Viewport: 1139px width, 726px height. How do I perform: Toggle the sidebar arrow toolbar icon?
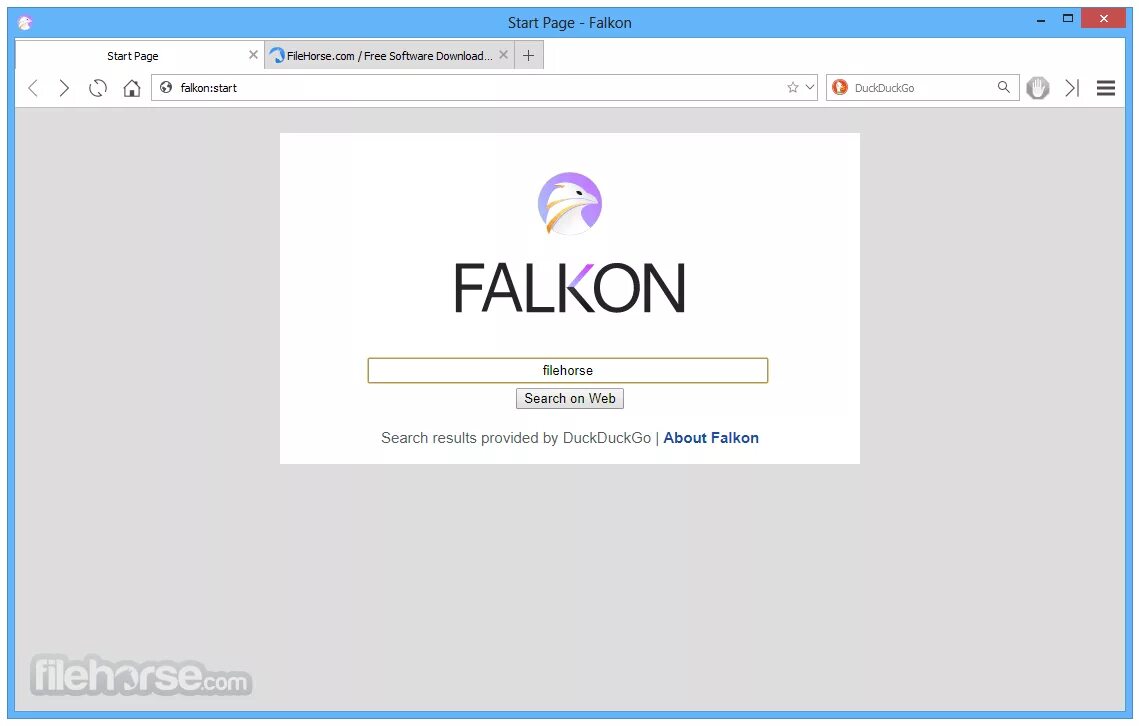click(1071, 88)
